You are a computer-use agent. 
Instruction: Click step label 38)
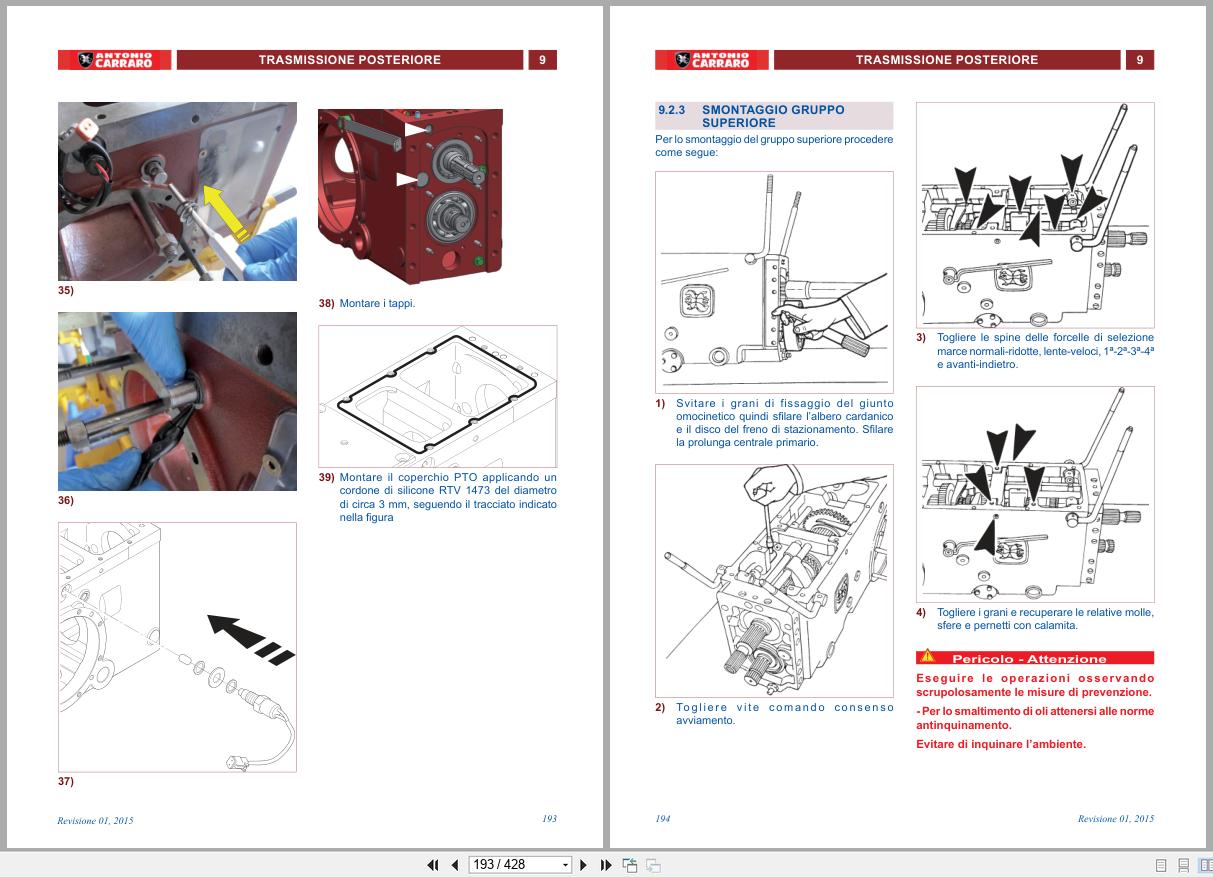[x=326, y=303]
